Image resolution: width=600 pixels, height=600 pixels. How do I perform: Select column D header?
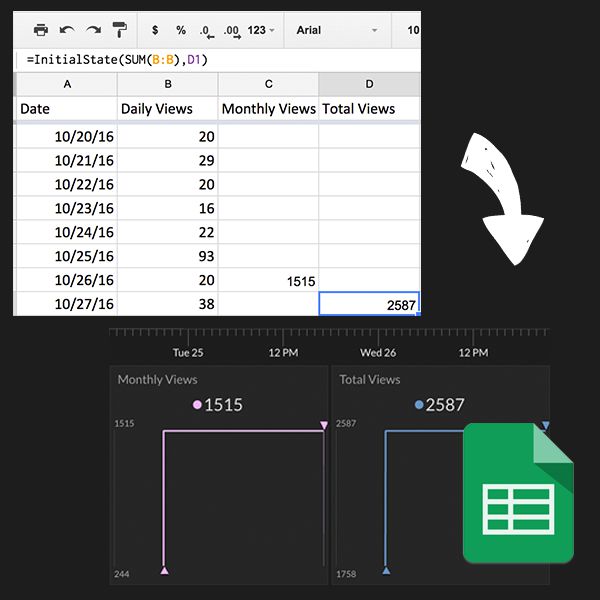pos(369,84)
